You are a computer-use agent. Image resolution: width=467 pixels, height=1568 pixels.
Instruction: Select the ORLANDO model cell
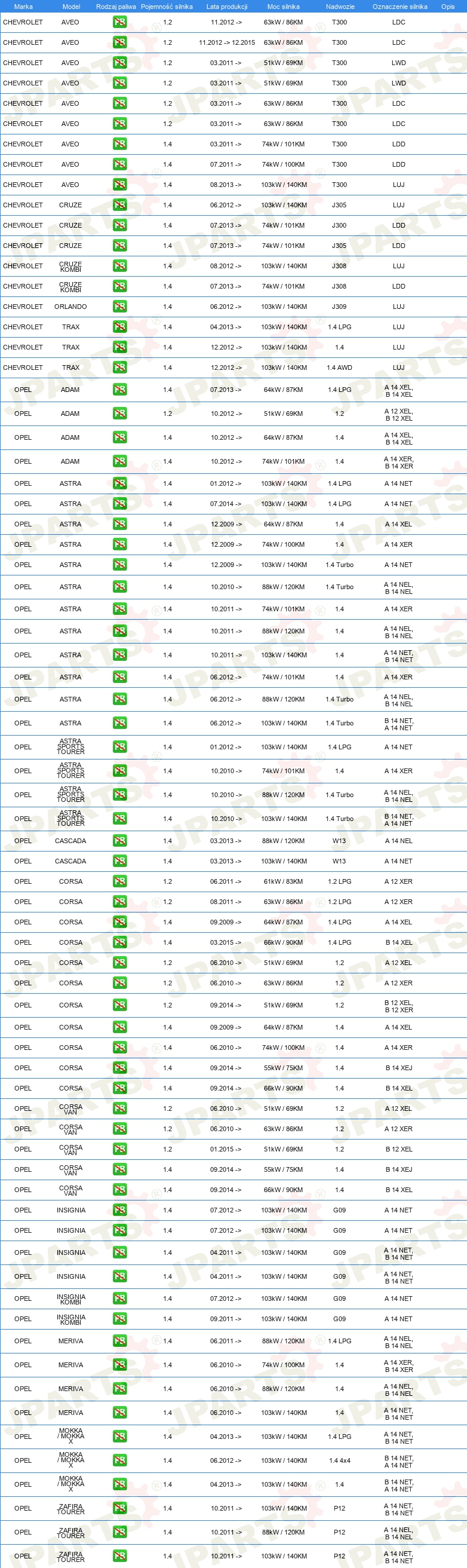coord(70,307)
